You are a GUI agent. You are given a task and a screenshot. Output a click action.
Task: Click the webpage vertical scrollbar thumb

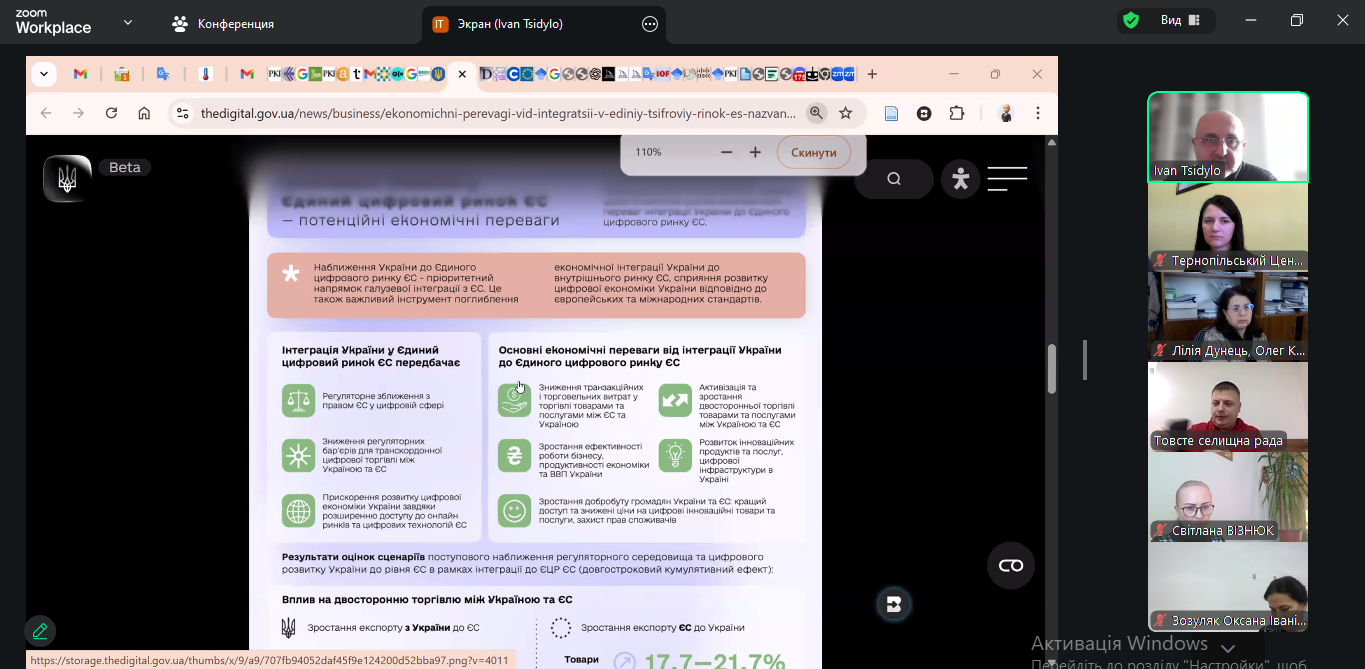[1051, 369]
